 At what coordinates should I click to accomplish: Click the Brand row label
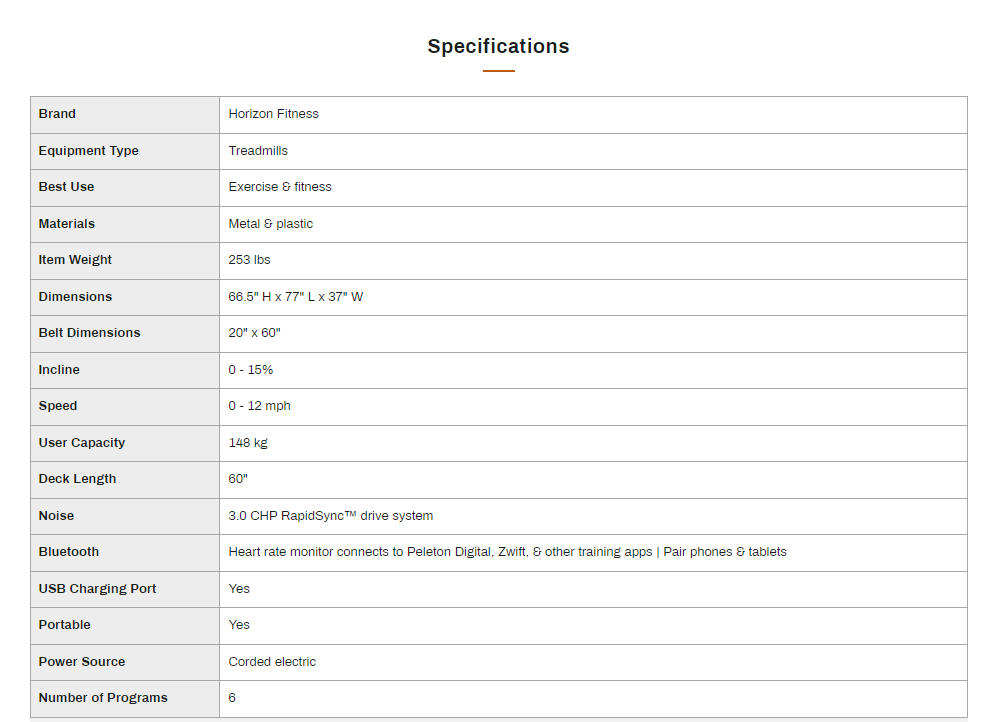(x=57, y=114)
